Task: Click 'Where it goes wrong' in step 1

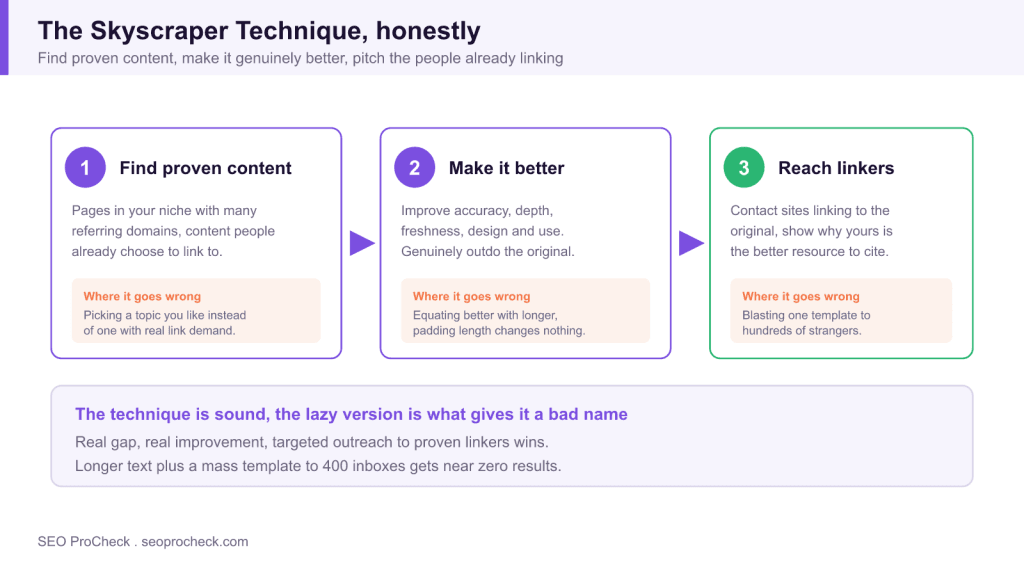Action: coord(142,296)
